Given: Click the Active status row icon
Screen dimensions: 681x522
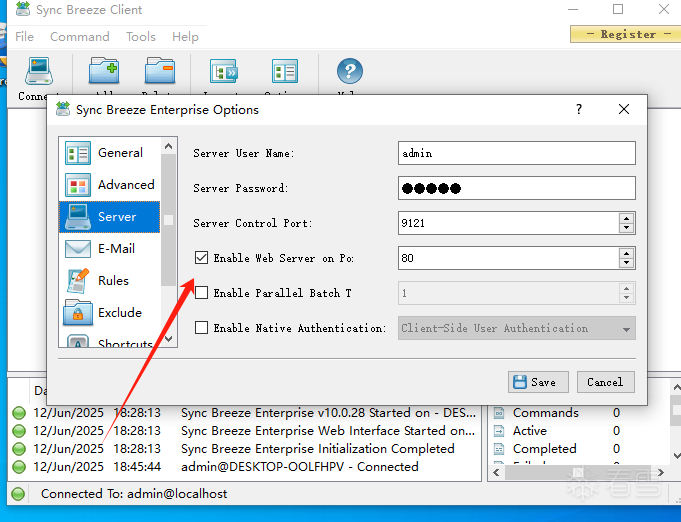Looking at the screenshot, I should [x=499, y=431].
